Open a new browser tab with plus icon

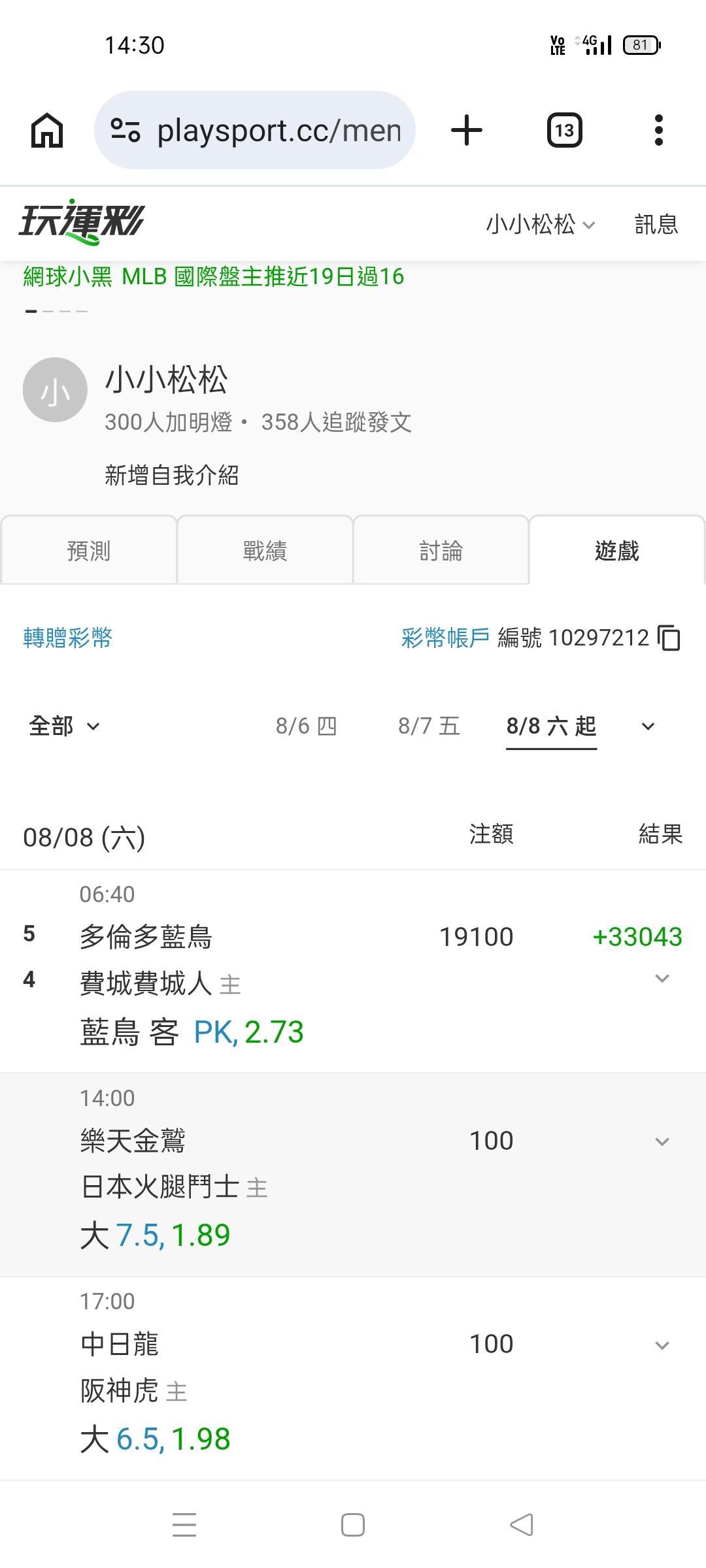point(467,130)
